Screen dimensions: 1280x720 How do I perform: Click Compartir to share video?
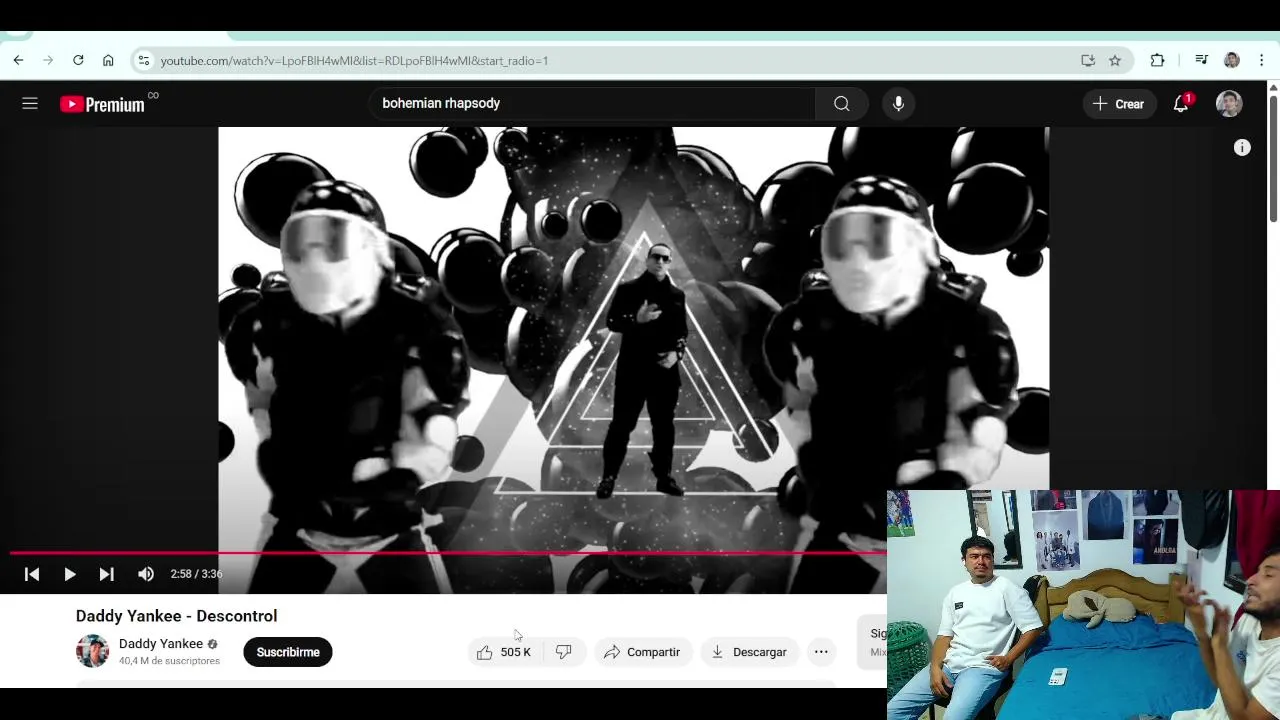[x=642, y=652]
